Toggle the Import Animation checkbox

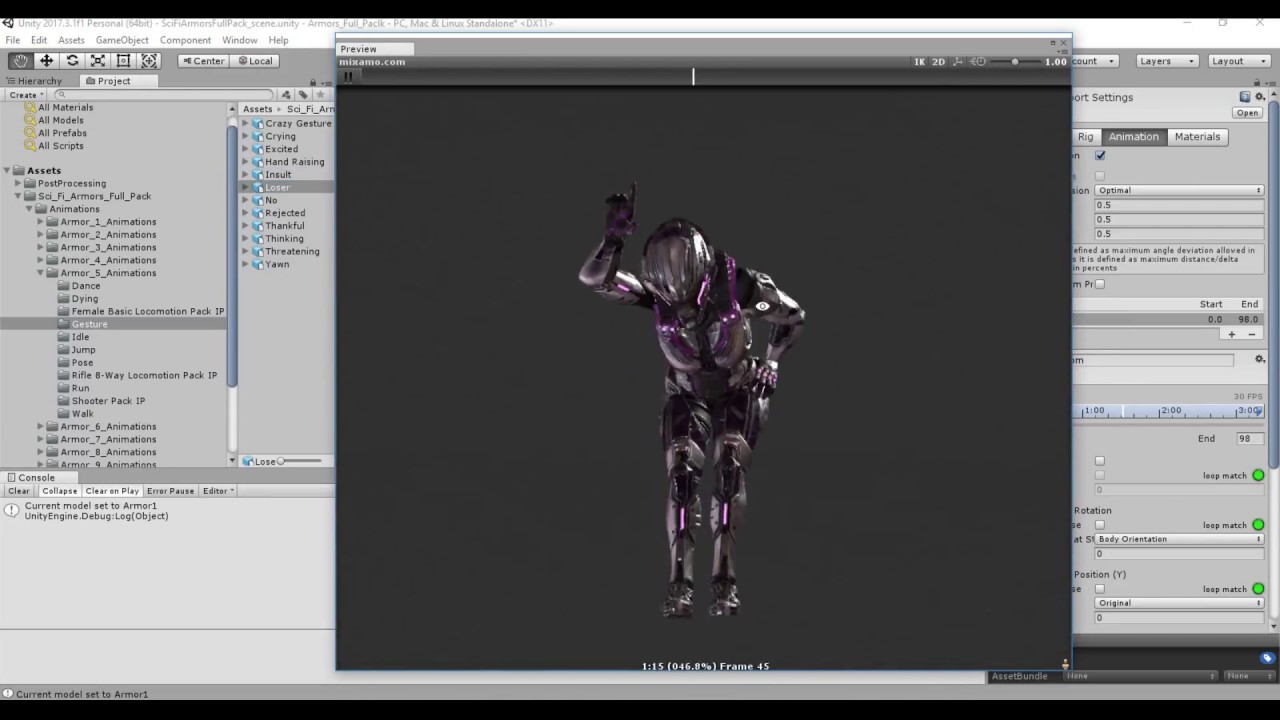click(x=1100, y=155)
